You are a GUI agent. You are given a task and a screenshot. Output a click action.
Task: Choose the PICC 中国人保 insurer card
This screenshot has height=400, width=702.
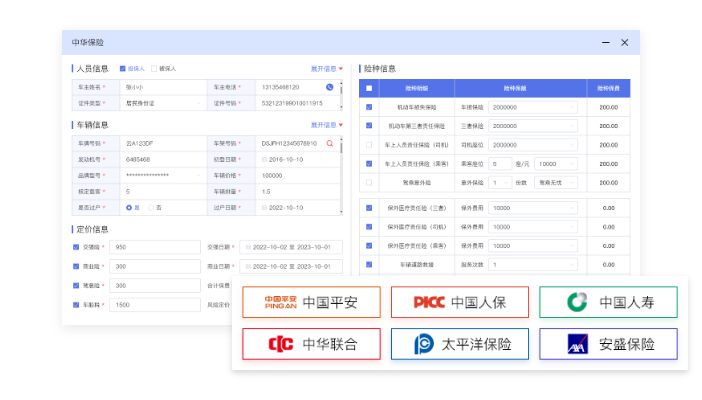[x=459, y=302]
